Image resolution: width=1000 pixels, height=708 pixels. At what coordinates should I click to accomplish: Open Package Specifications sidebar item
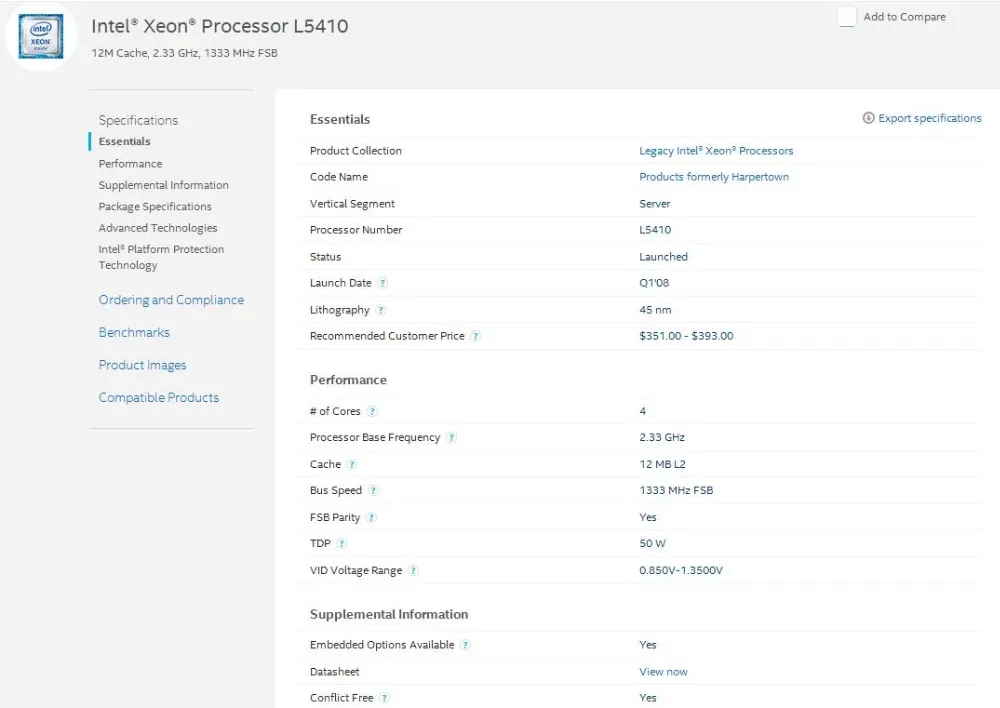tap(155, 207)
